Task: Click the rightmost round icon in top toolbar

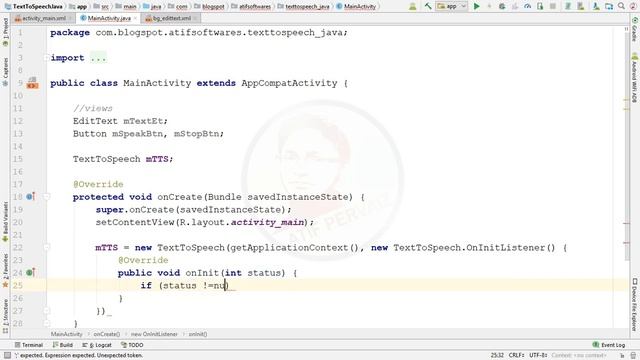Action: (x=633, y=6)
